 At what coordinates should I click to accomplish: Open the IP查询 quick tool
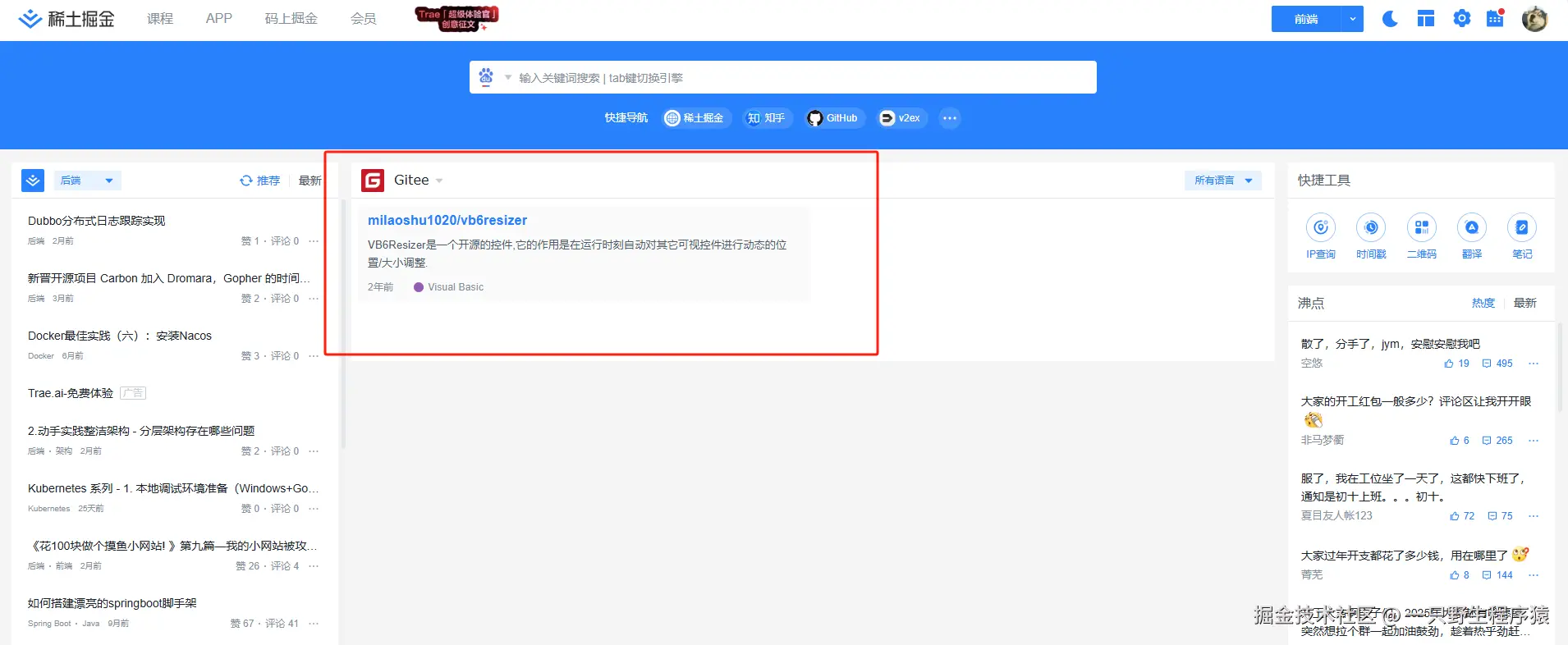(1320, 228)
